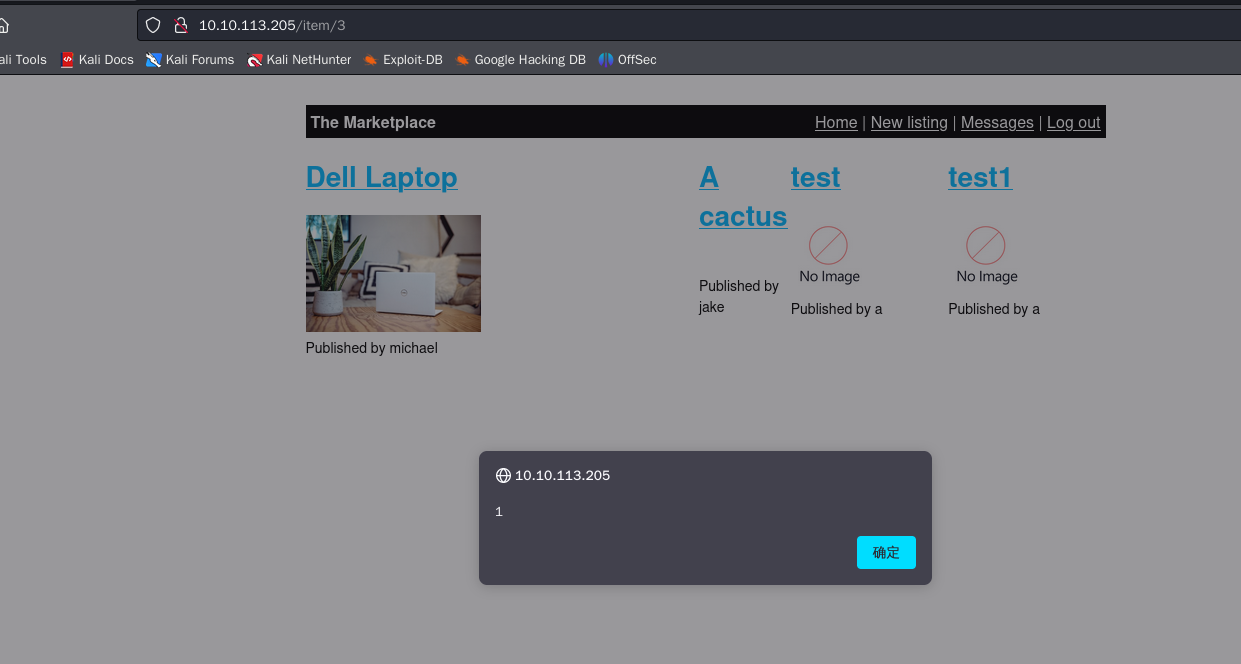Click Log out in Marketplace navigation

1074,122
